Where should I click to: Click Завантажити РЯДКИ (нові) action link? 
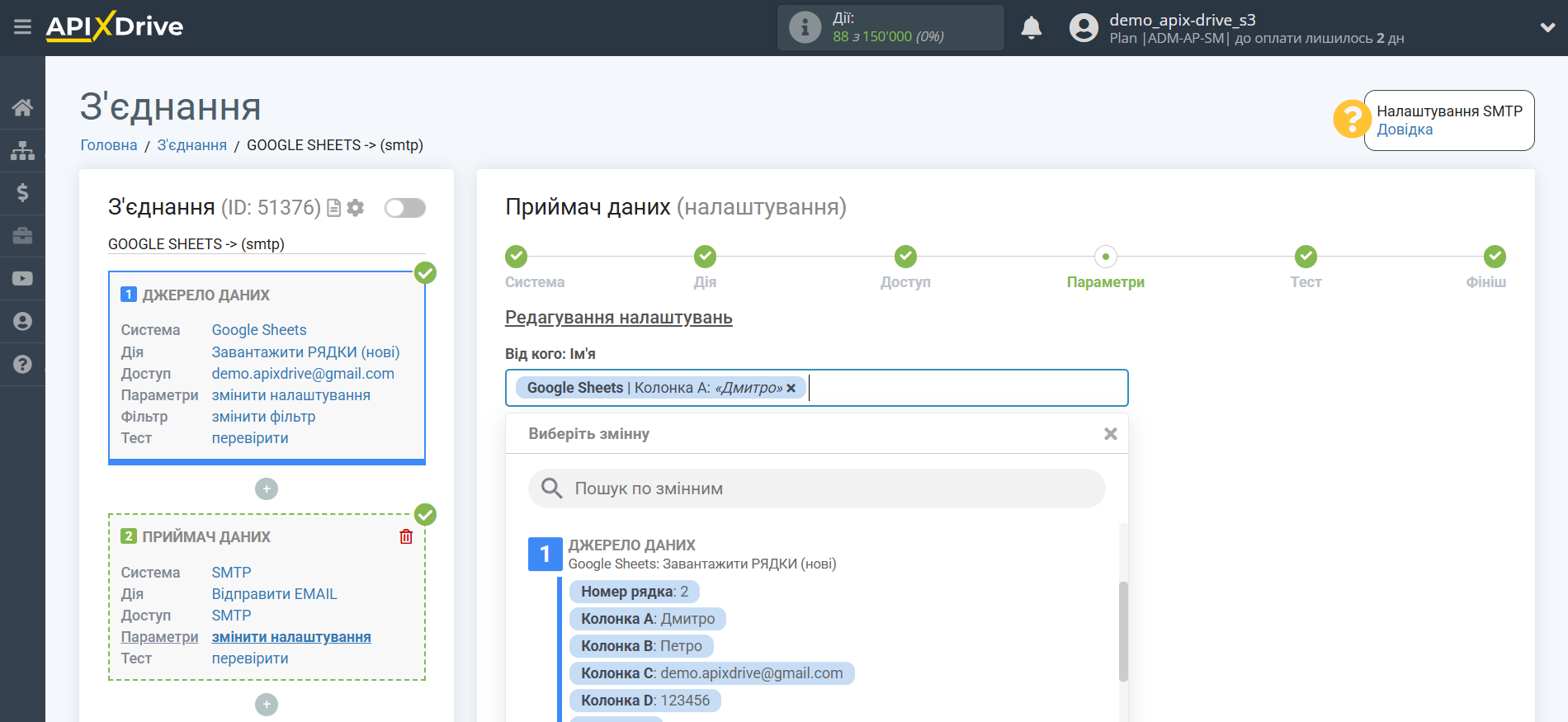306,352
